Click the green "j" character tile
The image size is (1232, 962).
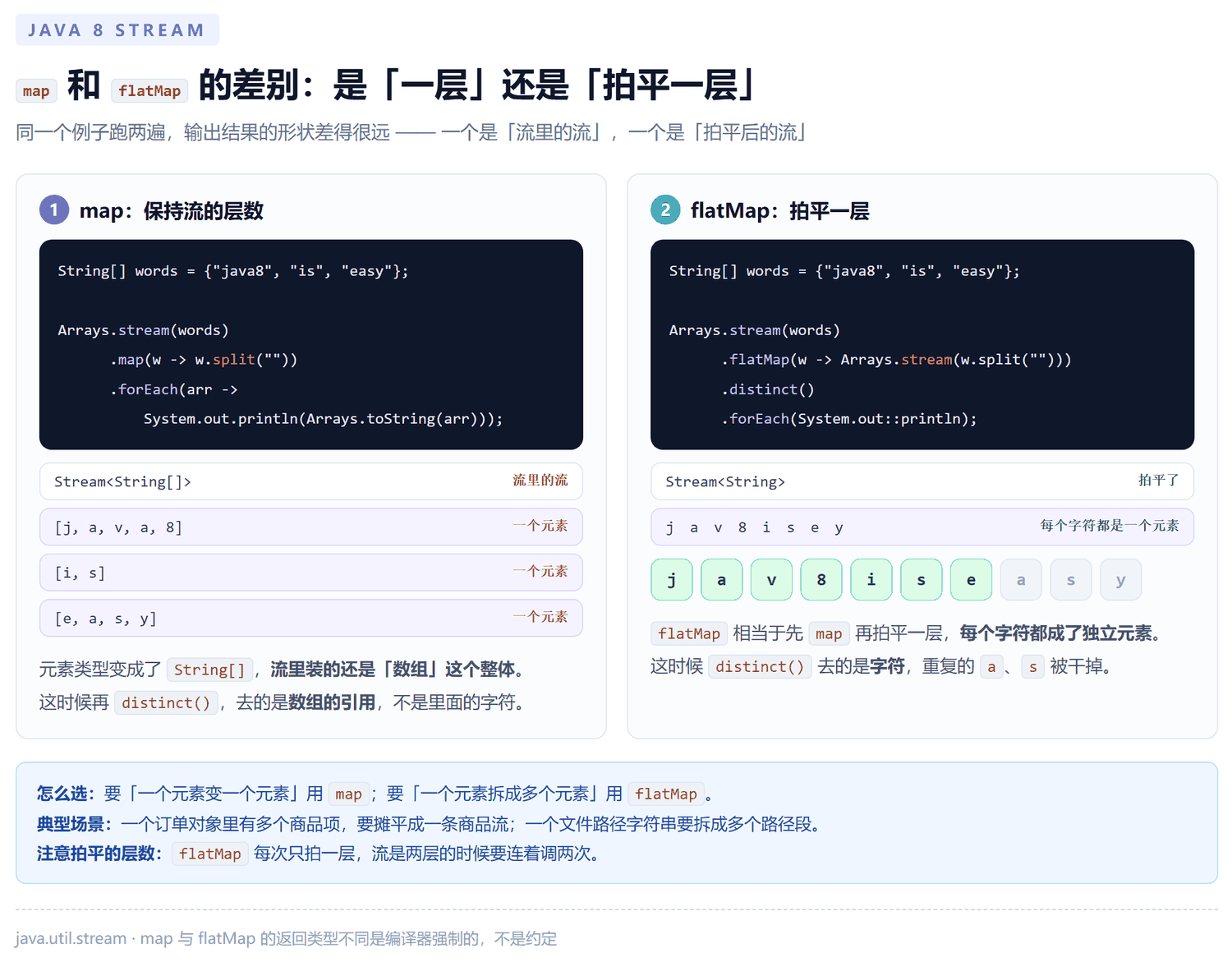click(x=672, y=580)
